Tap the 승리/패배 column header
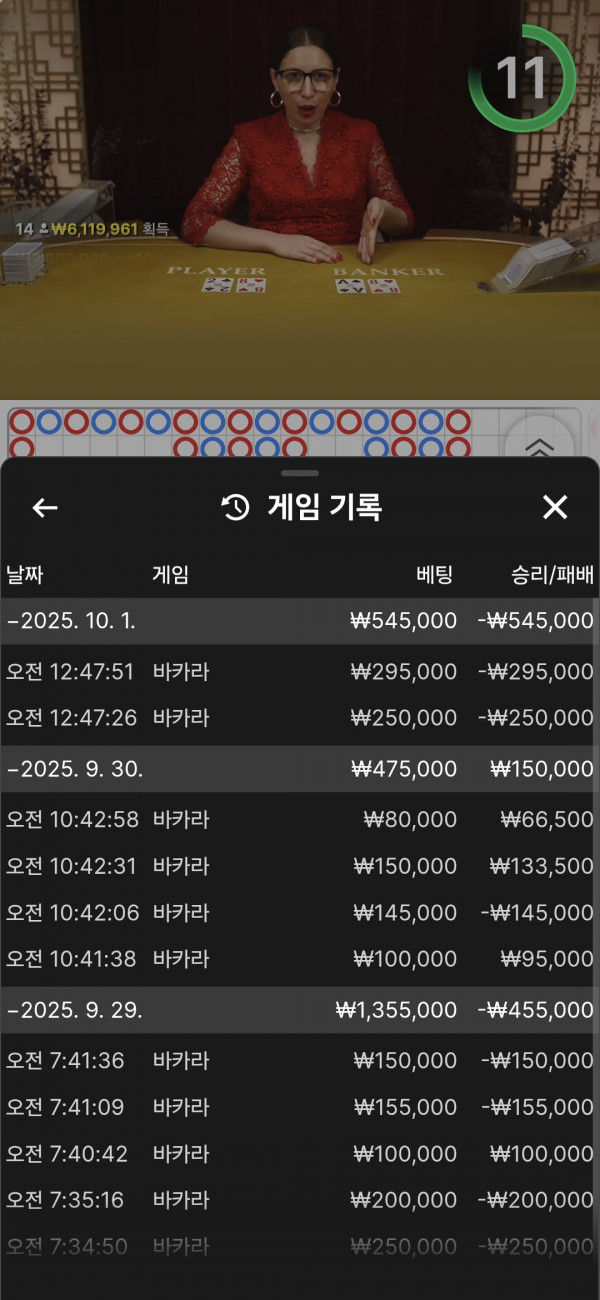This screenshot has width=600, height=1300. (x=552, y=575)
